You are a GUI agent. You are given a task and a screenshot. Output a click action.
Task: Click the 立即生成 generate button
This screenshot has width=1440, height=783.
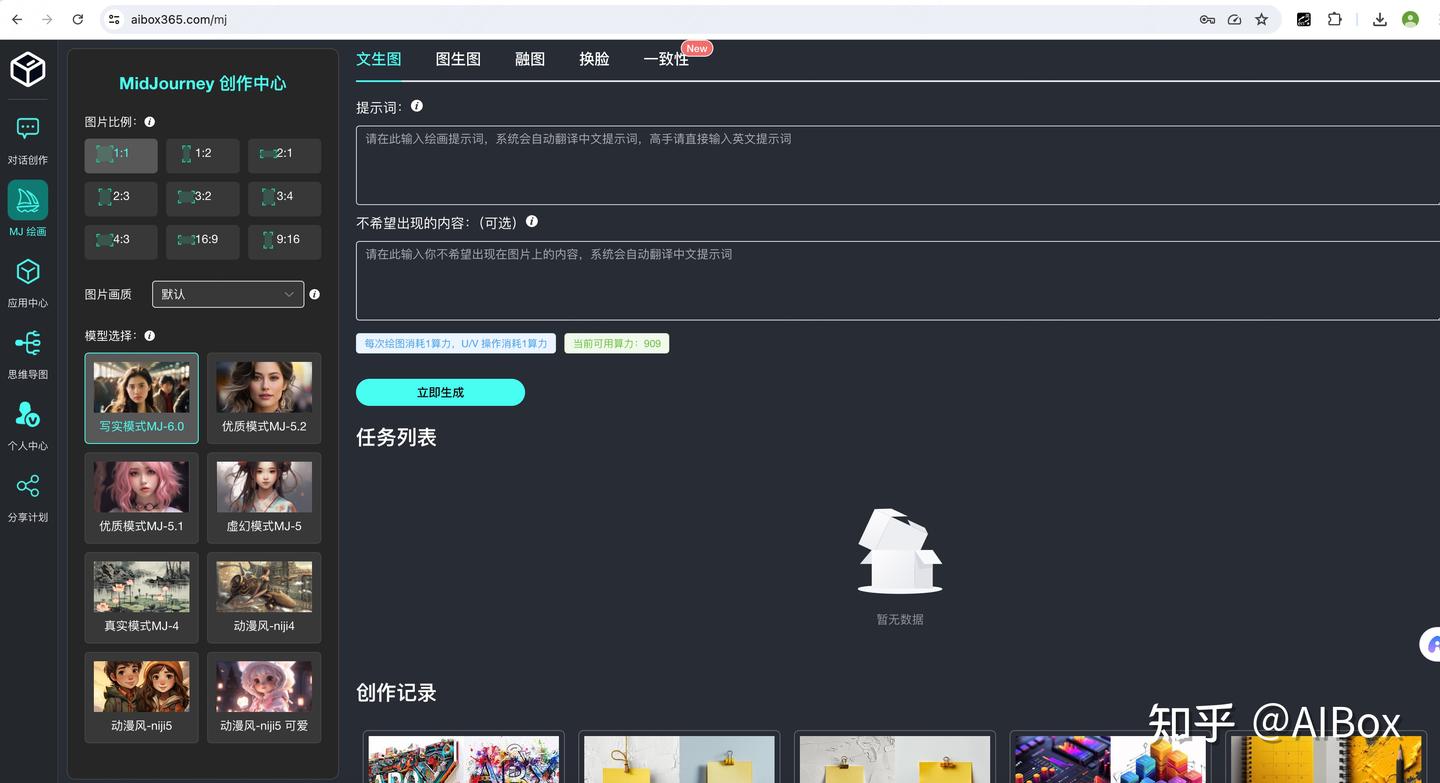440,392
